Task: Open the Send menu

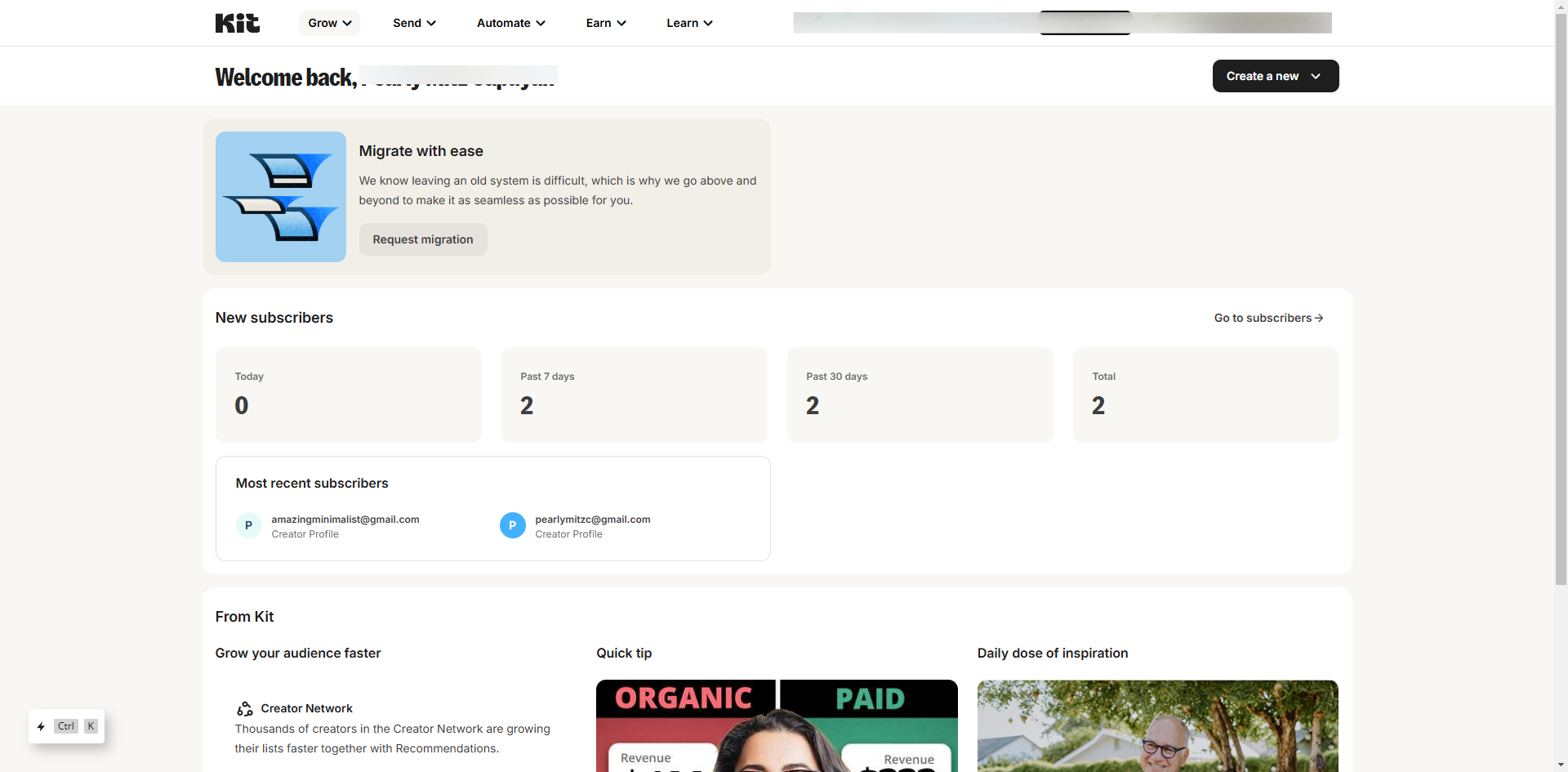Action: pos(414,23)
